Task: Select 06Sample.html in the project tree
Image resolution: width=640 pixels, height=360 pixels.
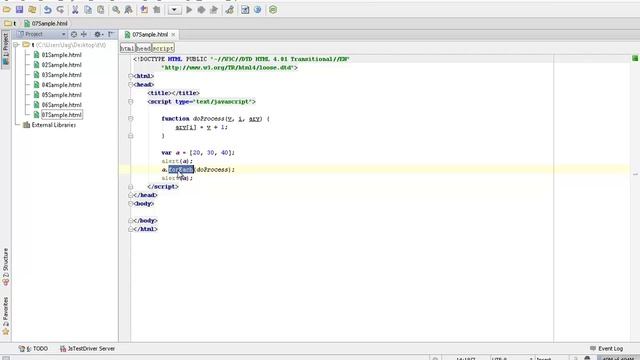Action: coord(61,105)
